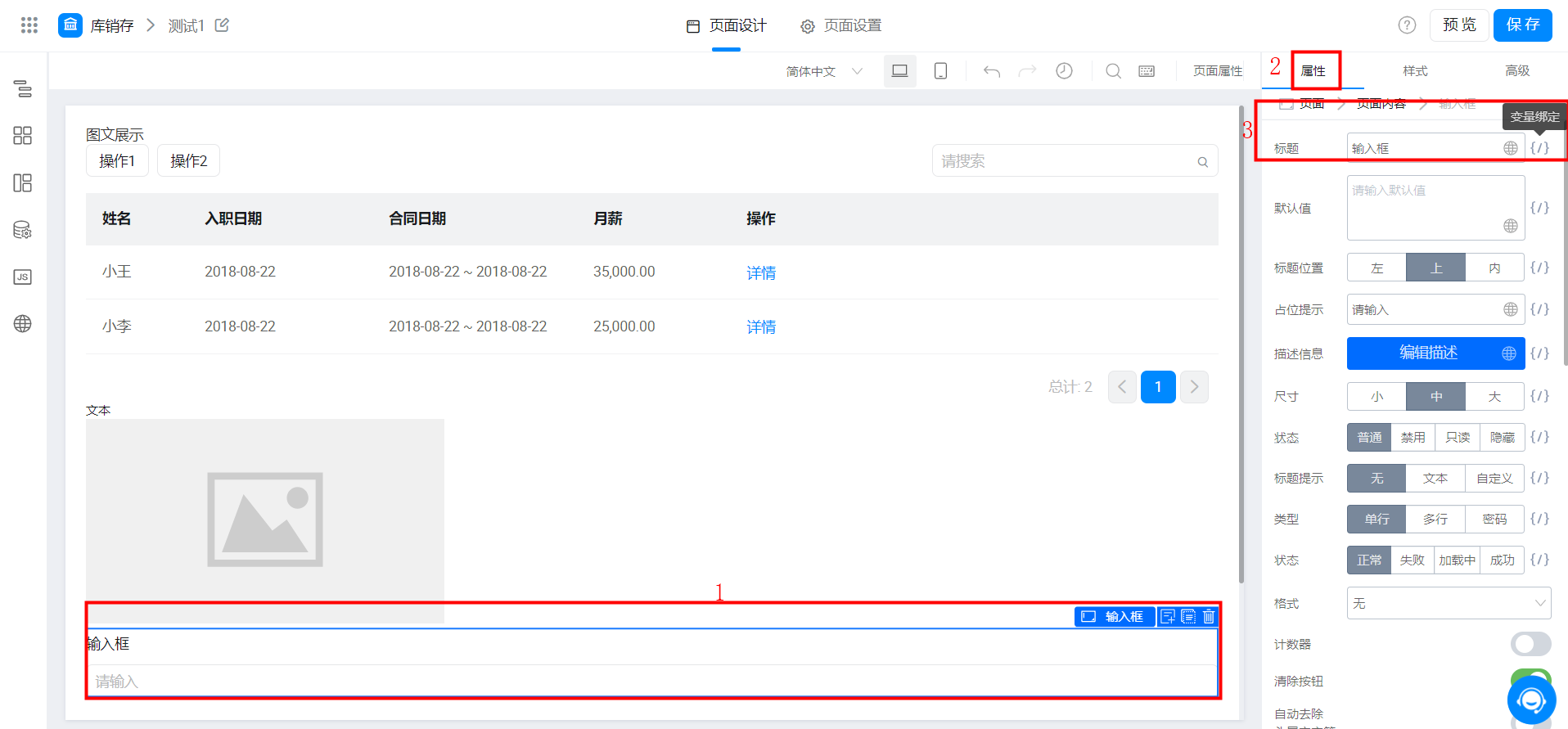The height and width of the screenshot is (729, 1568).
Task: Select 多行 input type
Action: (1435, 520)
